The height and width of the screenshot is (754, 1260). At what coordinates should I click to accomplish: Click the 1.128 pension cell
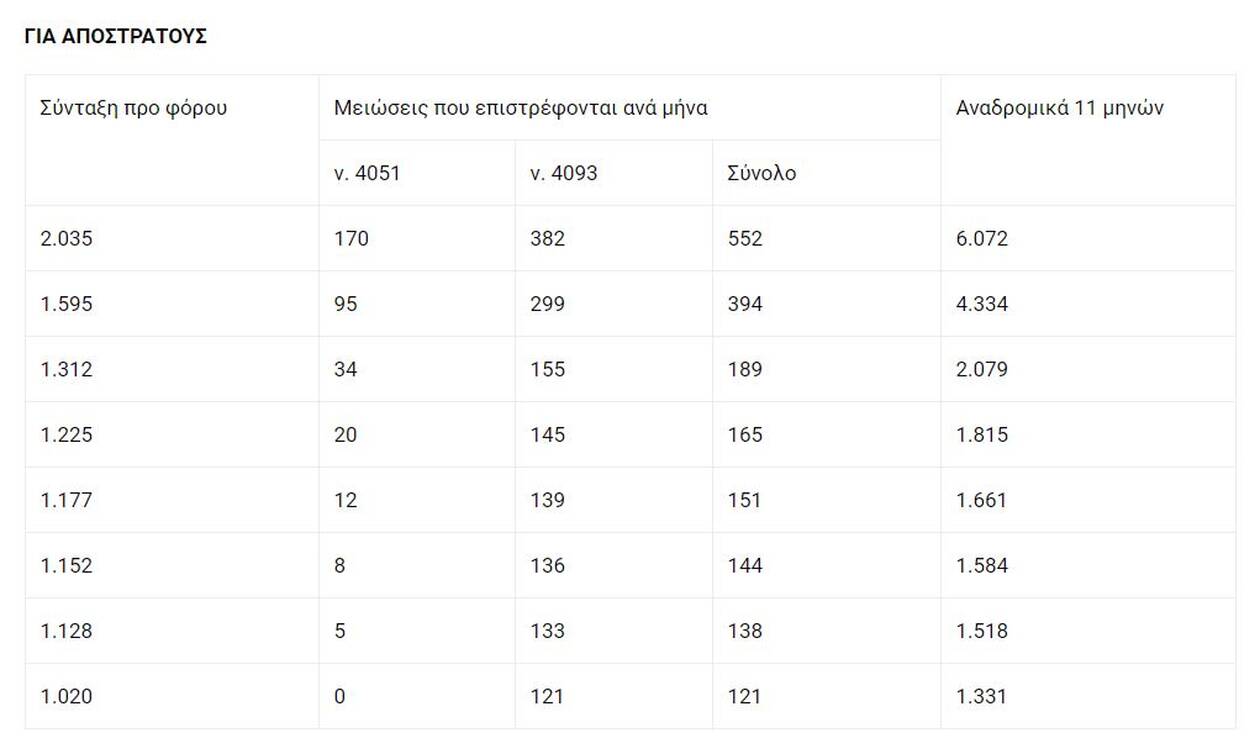[67, 631]
